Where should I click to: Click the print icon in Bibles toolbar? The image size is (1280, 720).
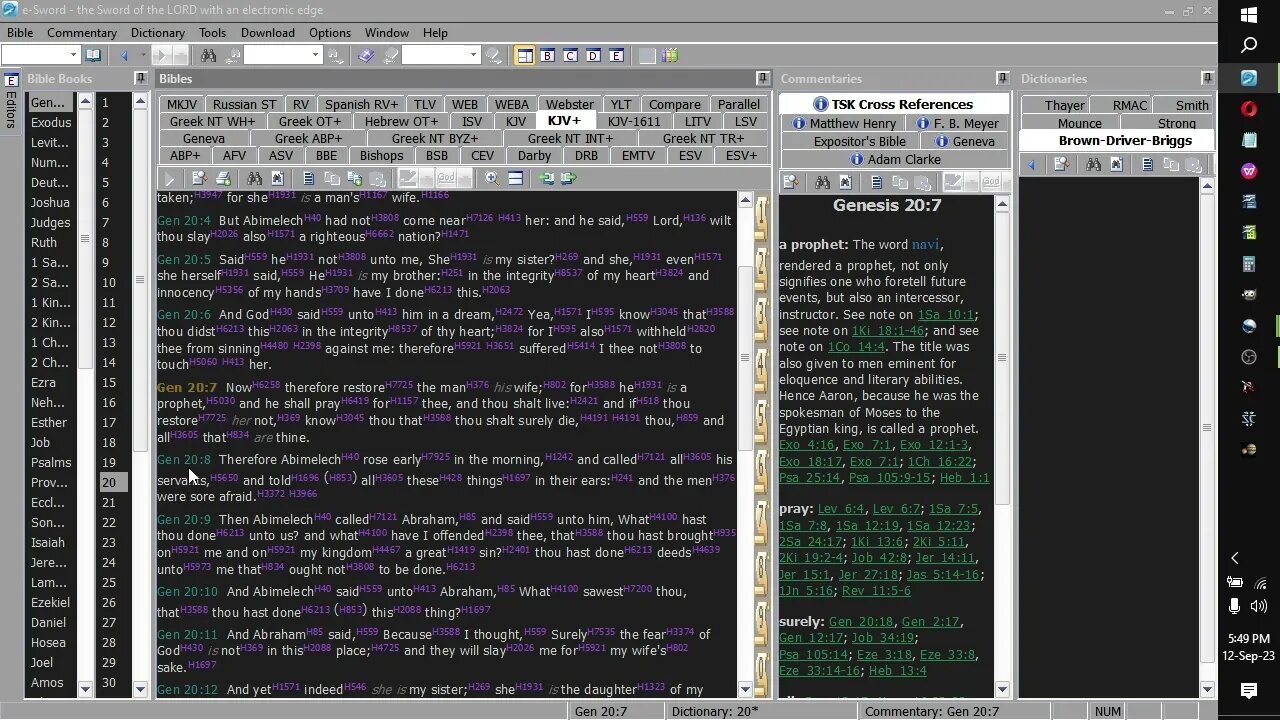click(223, 179)
